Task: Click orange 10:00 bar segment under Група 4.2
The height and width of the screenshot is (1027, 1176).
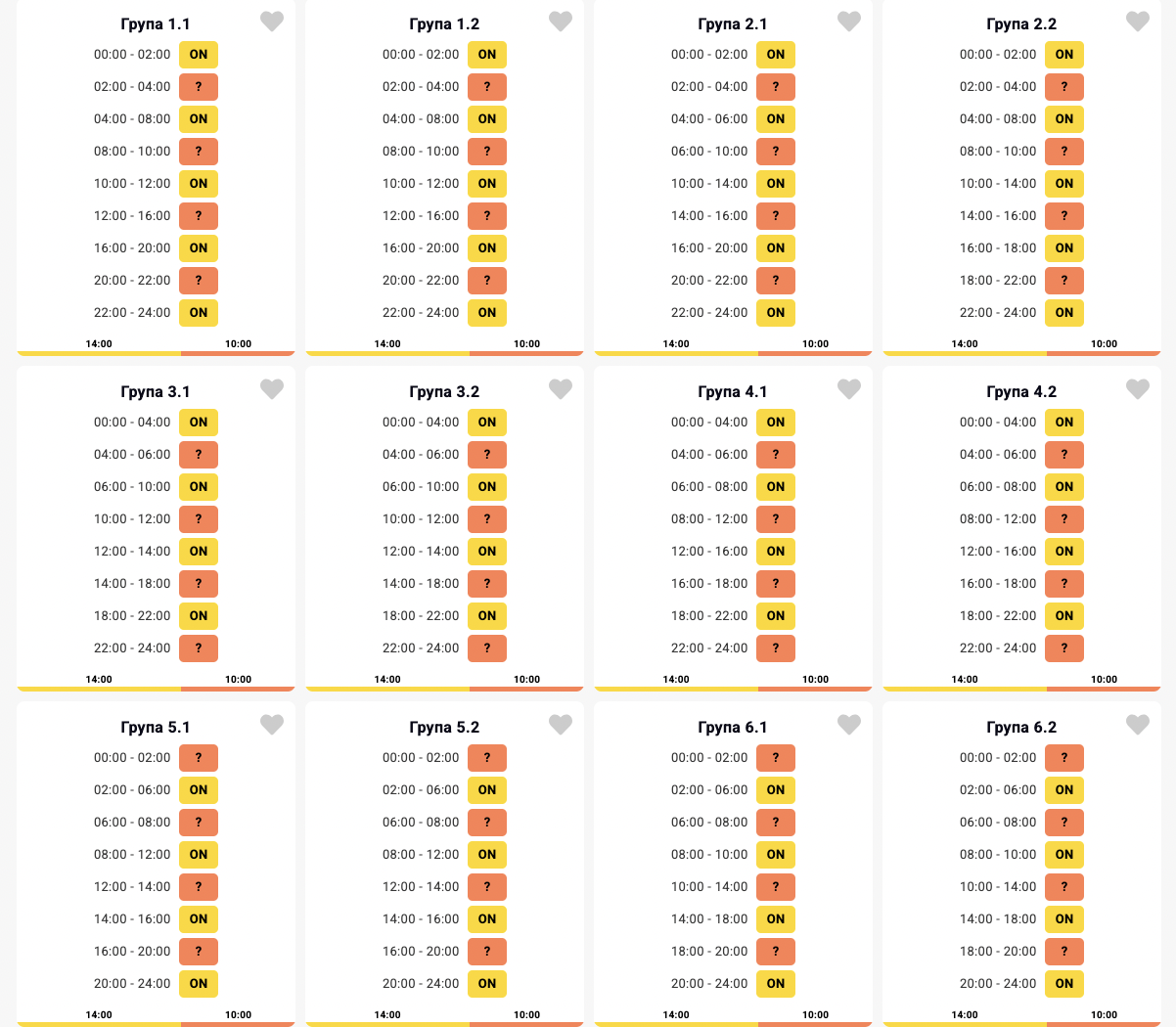Action: (x=1104, y=689)
